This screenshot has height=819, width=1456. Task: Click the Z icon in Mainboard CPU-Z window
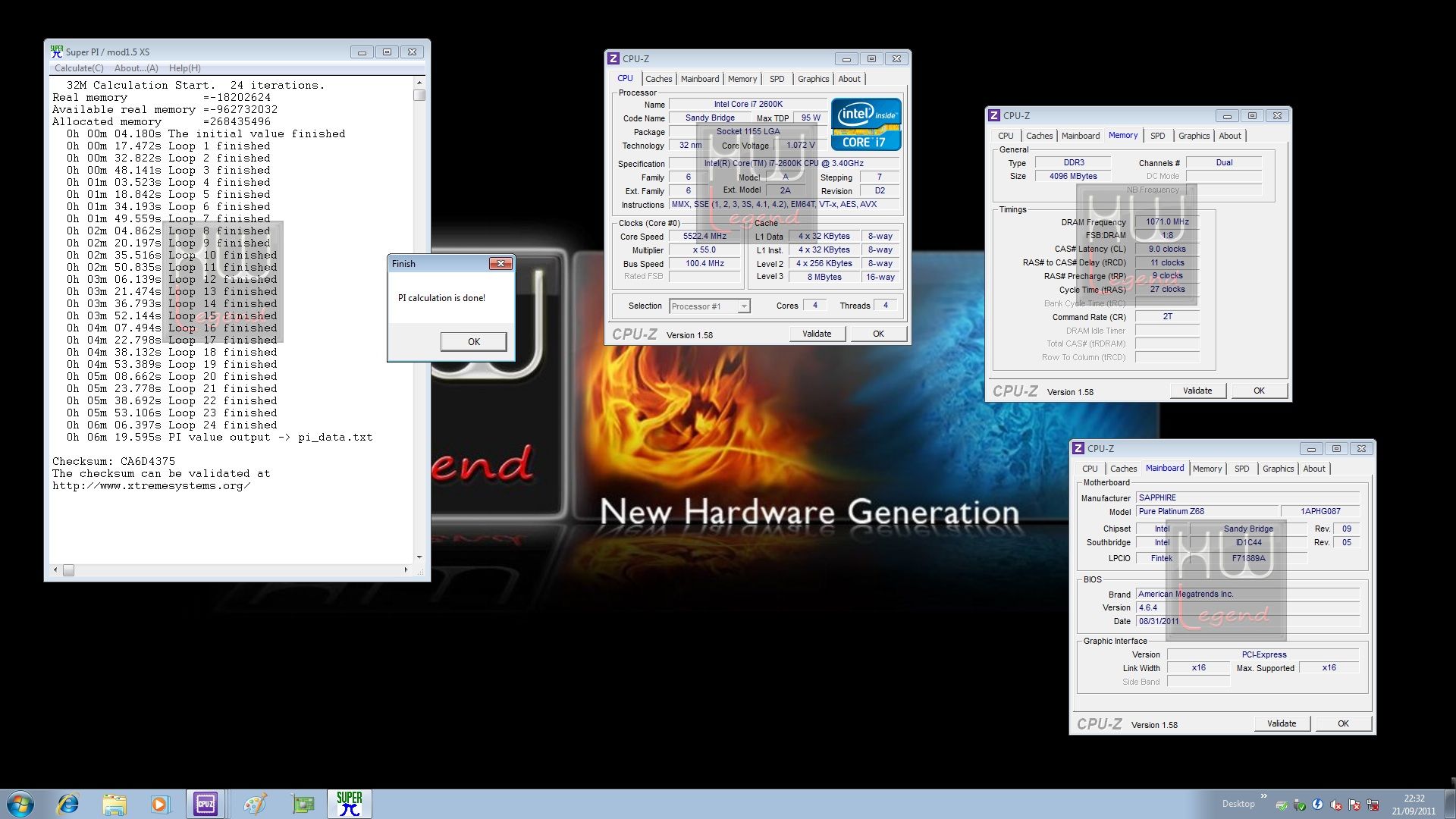point(1078,448)
